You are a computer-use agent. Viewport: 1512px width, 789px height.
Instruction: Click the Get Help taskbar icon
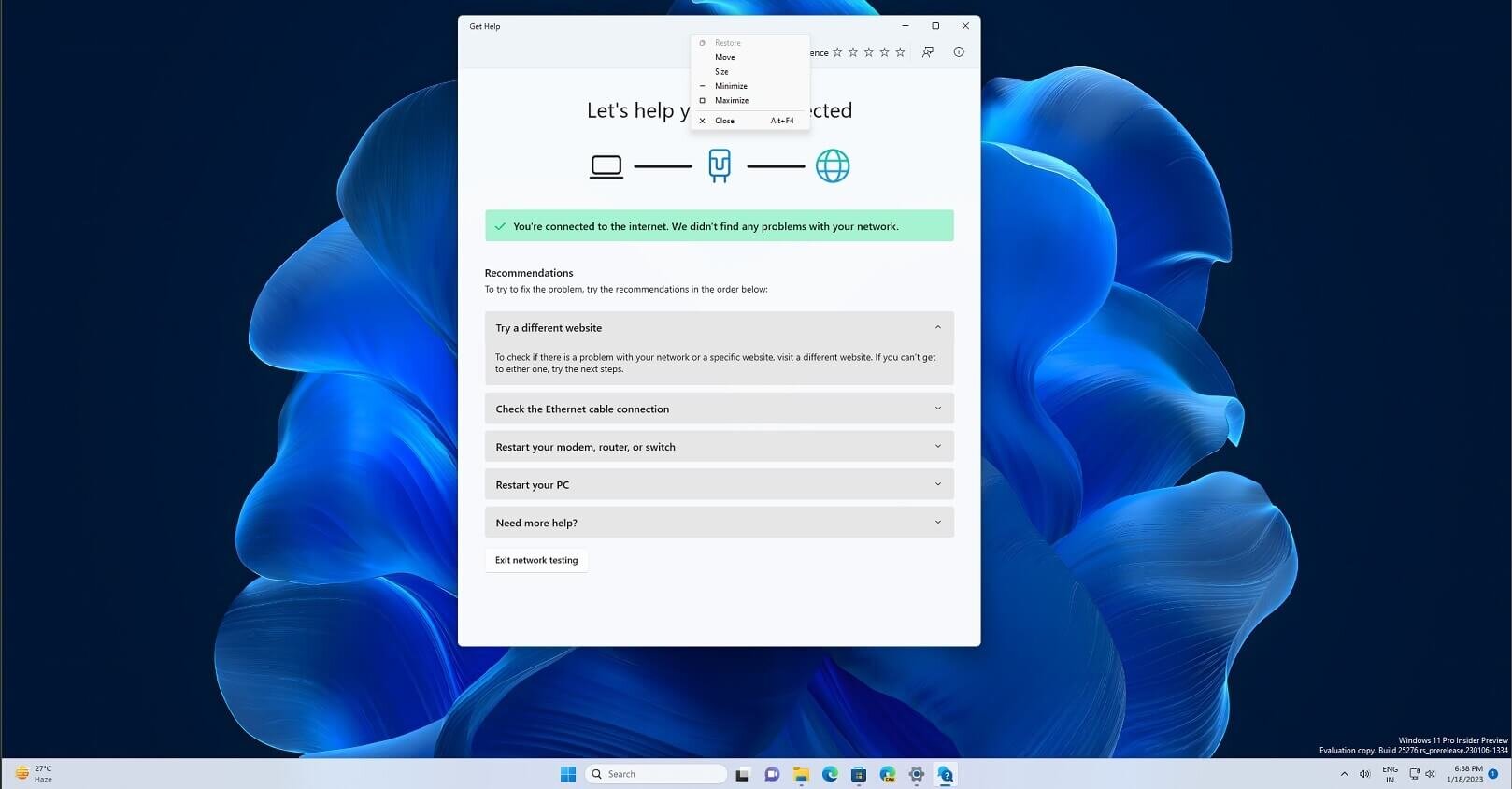coord(946,774)
